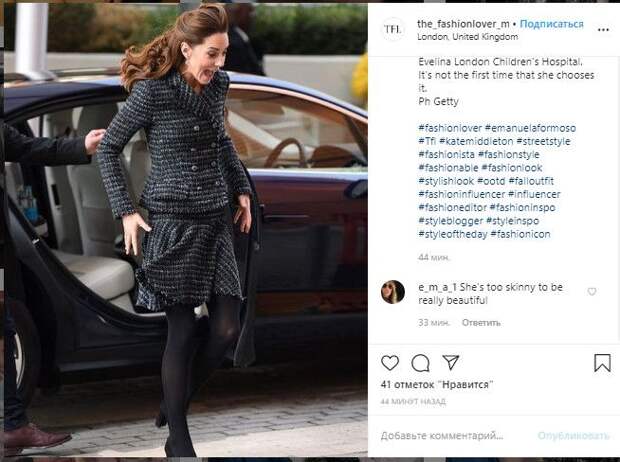Follow account via Подписаться link
This screenshot has height=462, width=620.
pyautogui.click(x=552, y=24)
